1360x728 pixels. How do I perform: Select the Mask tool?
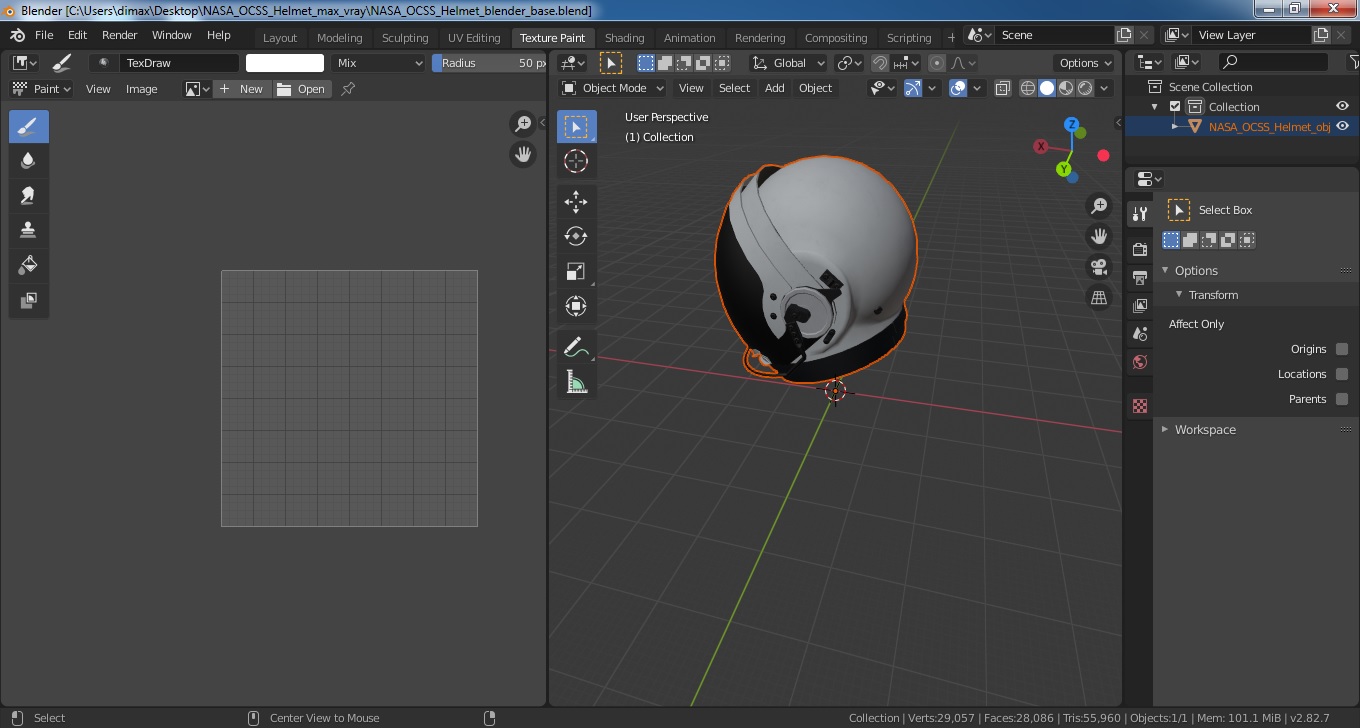click(x=29, y=300)
